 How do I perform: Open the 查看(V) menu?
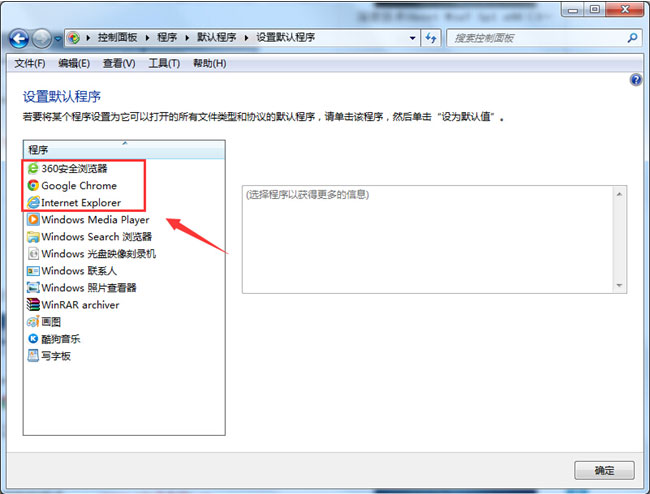[x=119, y=63]
